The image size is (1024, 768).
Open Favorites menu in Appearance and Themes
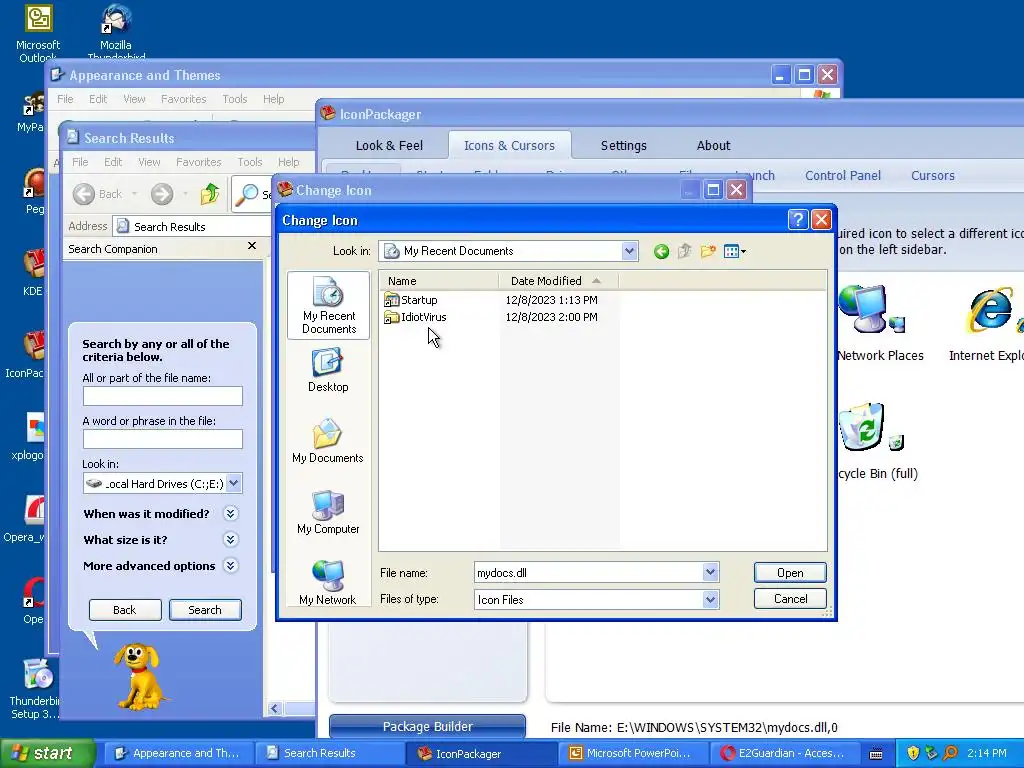184,99
